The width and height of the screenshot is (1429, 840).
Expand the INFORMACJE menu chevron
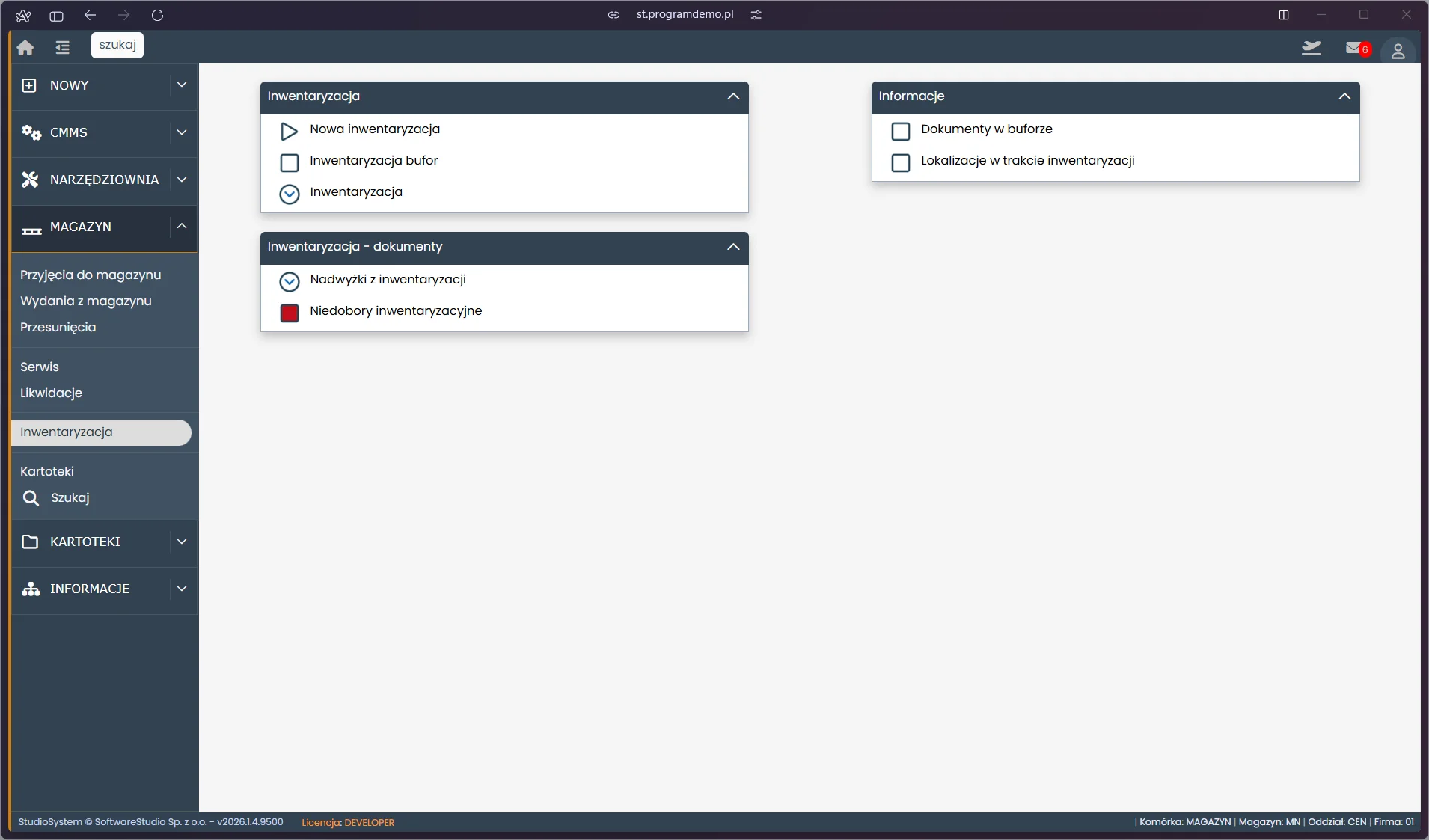[x=182, y=589]
